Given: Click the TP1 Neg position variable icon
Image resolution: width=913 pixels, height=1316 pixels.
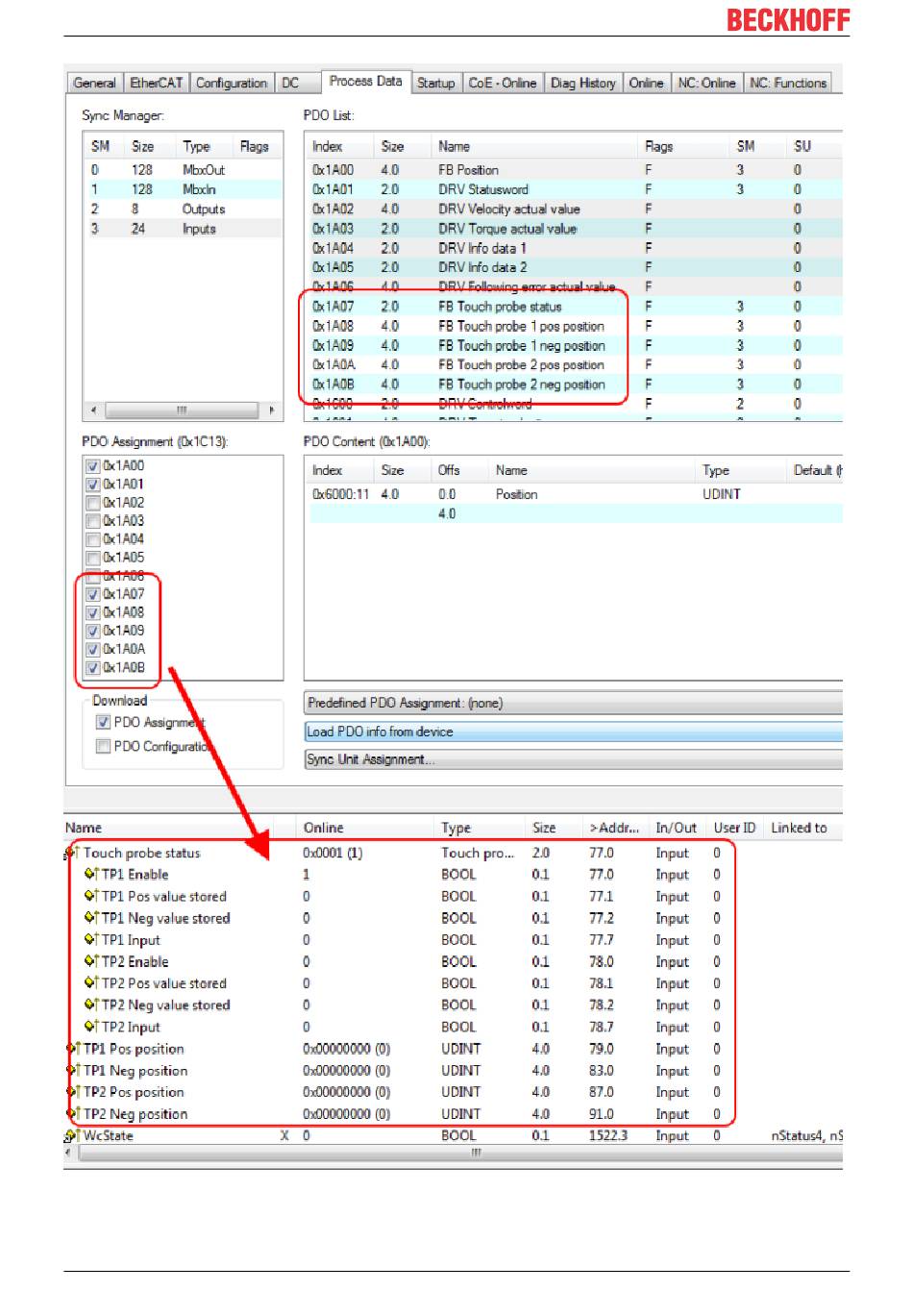Looking at the screenshot, I should (73, 1070).
